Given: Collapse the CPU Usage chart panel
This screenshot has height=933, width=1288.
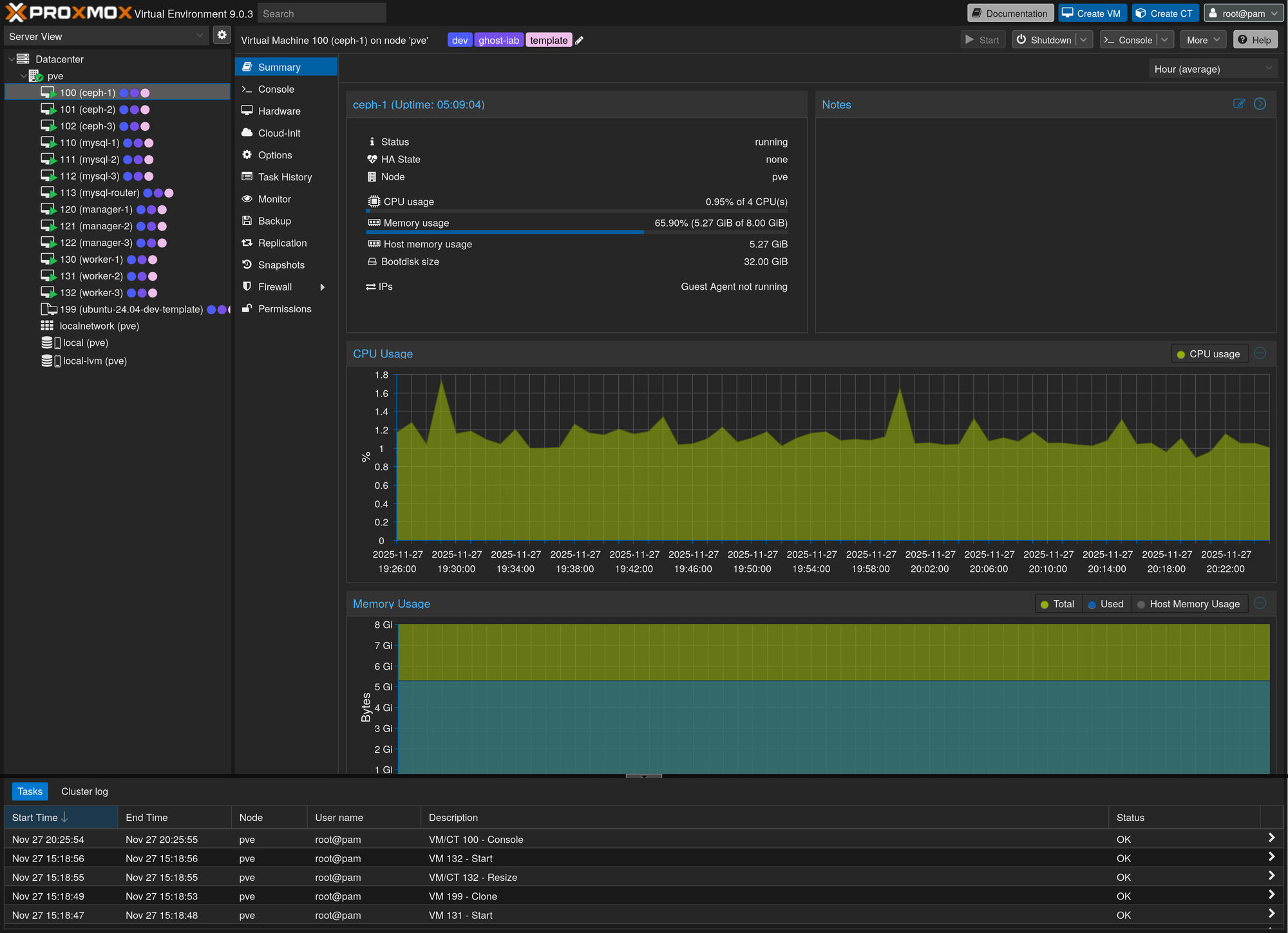Looking at the screenshot, I should [1260, 353].
